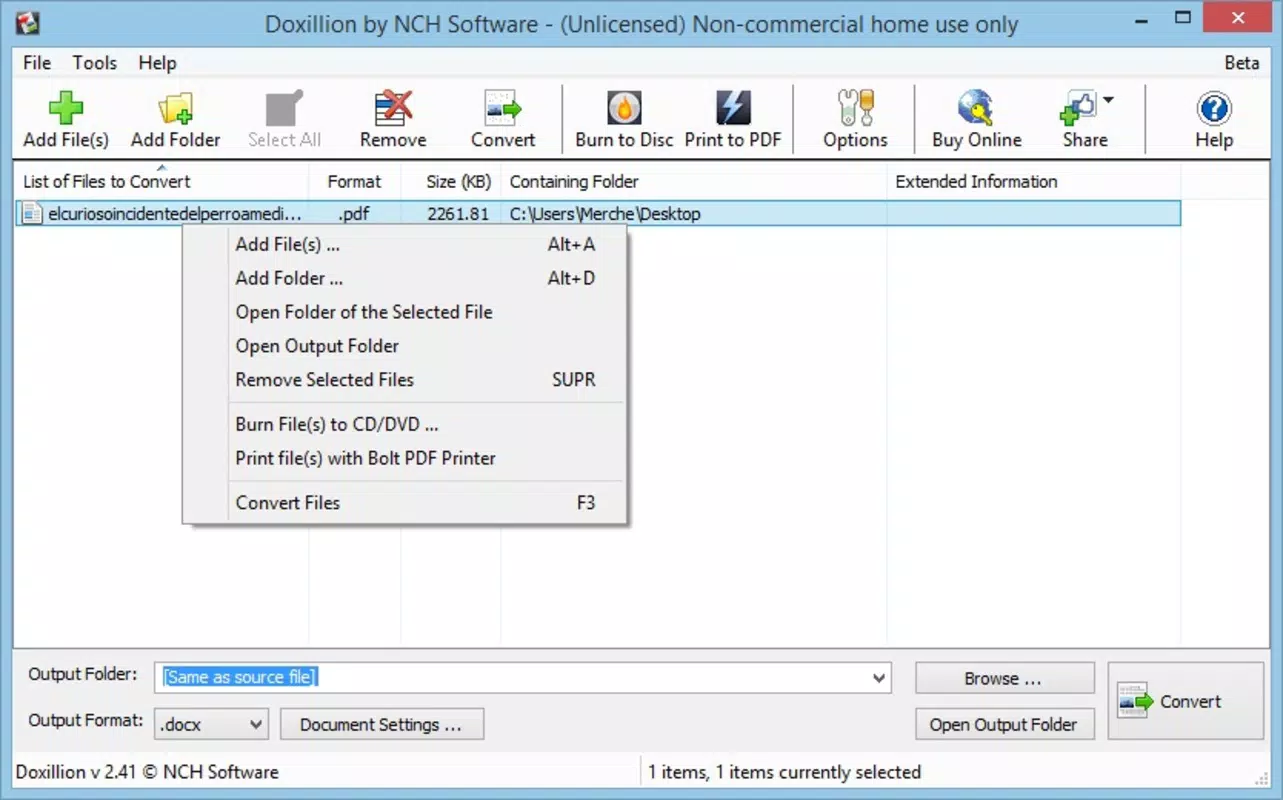
Task: Click the Buy Online icon
Action: pos(976,108)
